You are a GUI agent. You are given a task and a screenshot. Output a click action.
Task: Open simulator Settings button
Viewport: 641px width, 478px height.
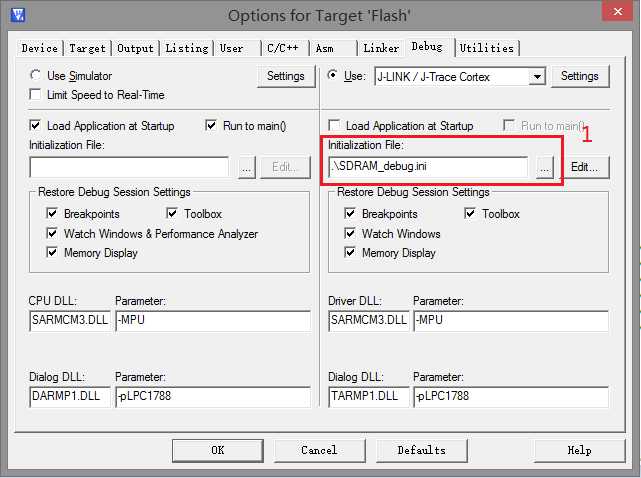pyautogui.click(x=286, y=76)
